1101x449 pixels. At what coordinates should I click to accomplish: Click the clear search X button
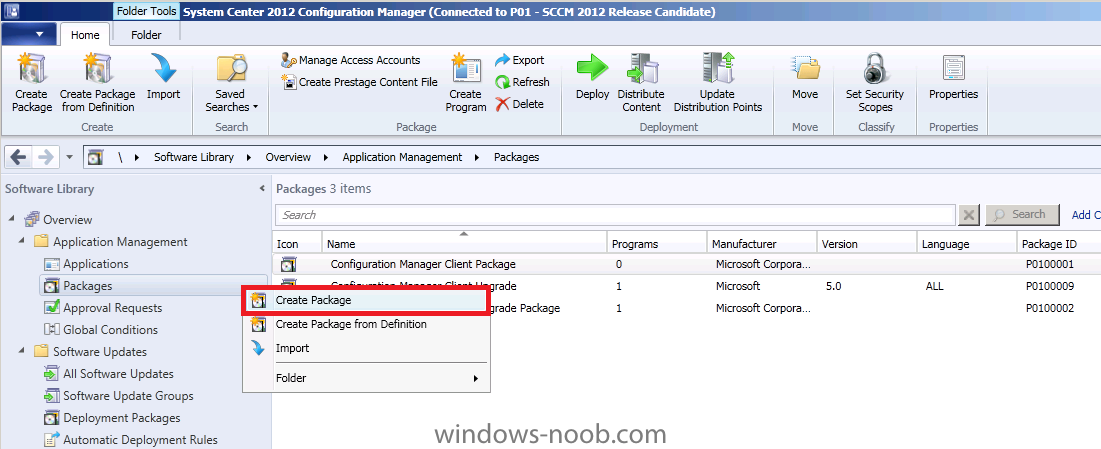pos(969,215)
